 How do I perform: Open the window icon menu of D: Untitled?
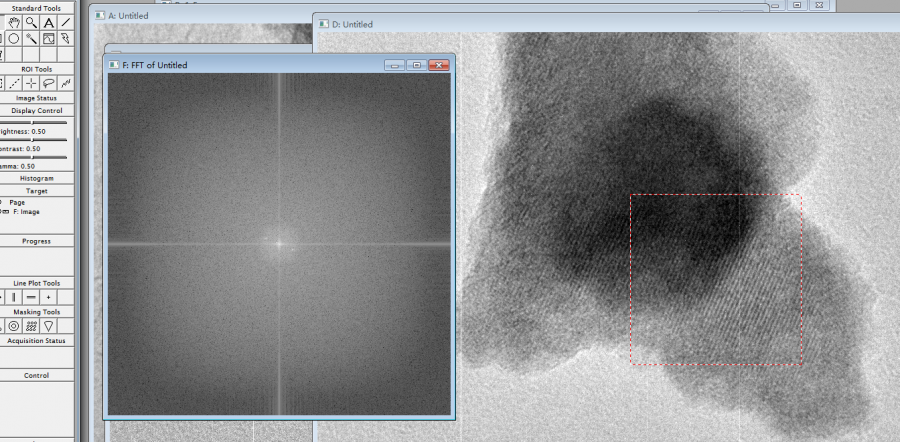[324, 24]
